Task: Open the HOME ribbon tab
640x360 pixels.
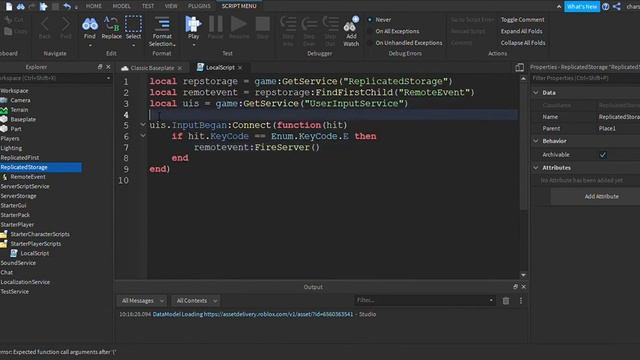Action: [93, 6]
